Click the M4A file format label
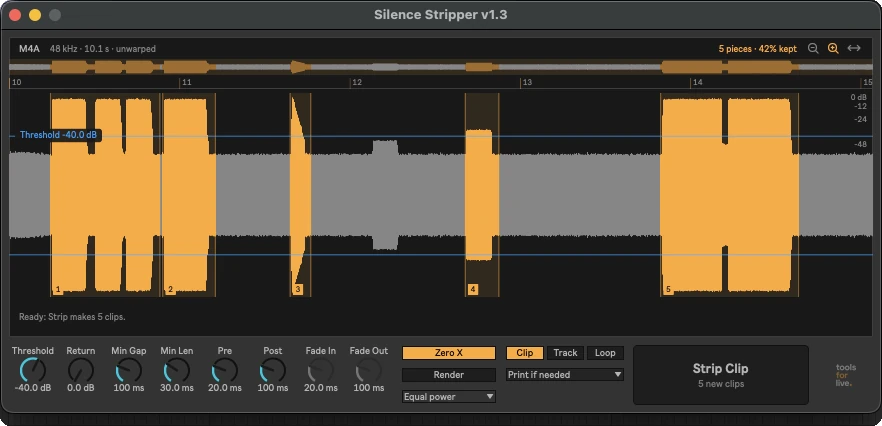This screenshot has height=426, width=882. coord(29,49)
